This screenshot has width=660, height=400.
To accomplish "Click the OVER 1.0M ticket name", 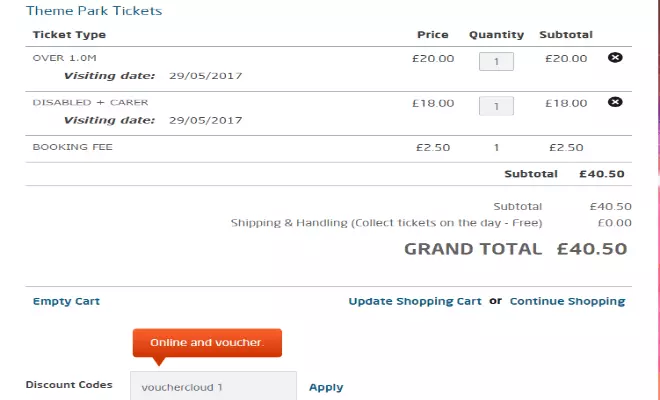I will 62,58.
